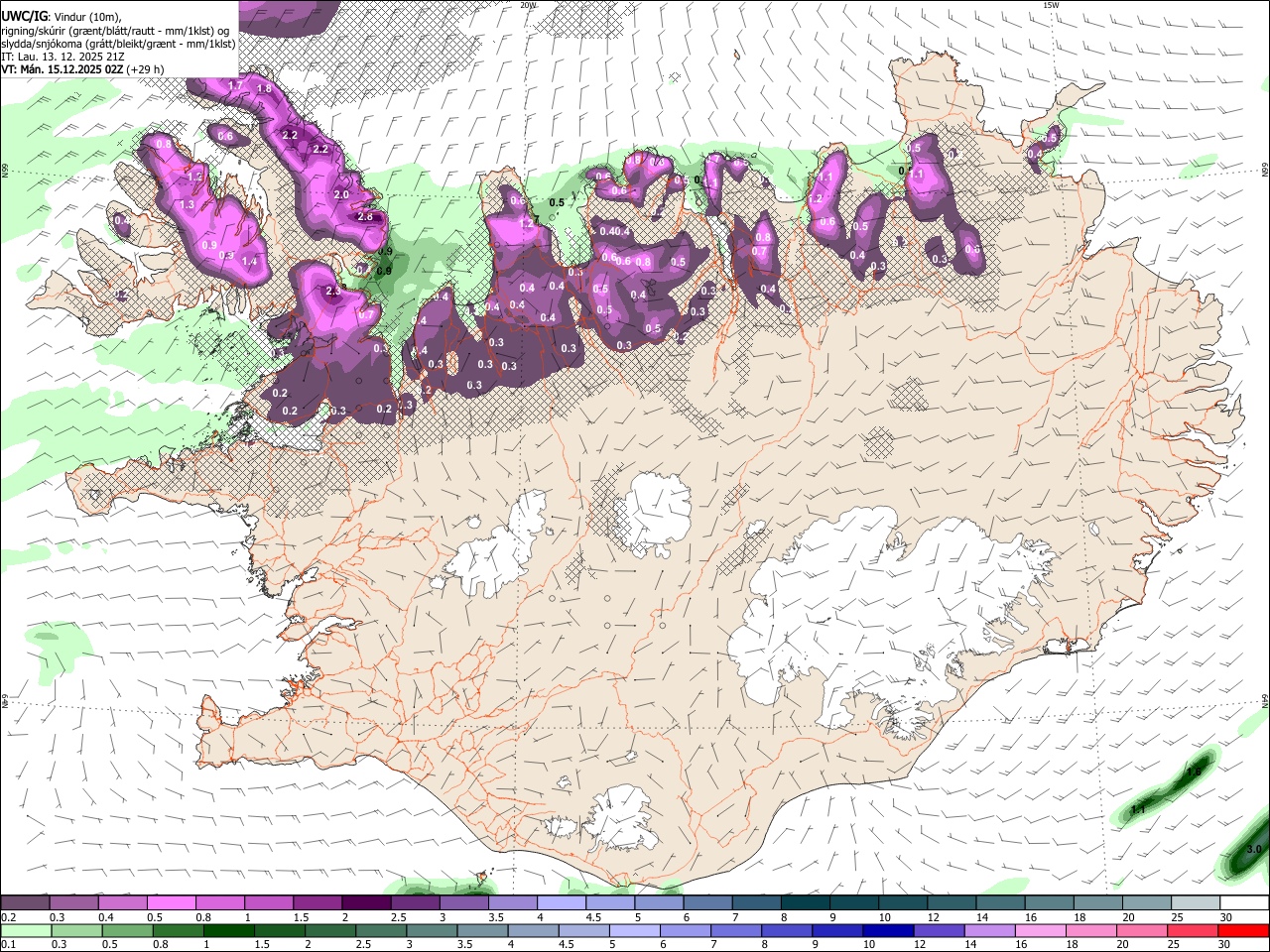Click the darkest green 1–1.5 rain legend swatch
The image size is (1270, 952).
[229, 930]
